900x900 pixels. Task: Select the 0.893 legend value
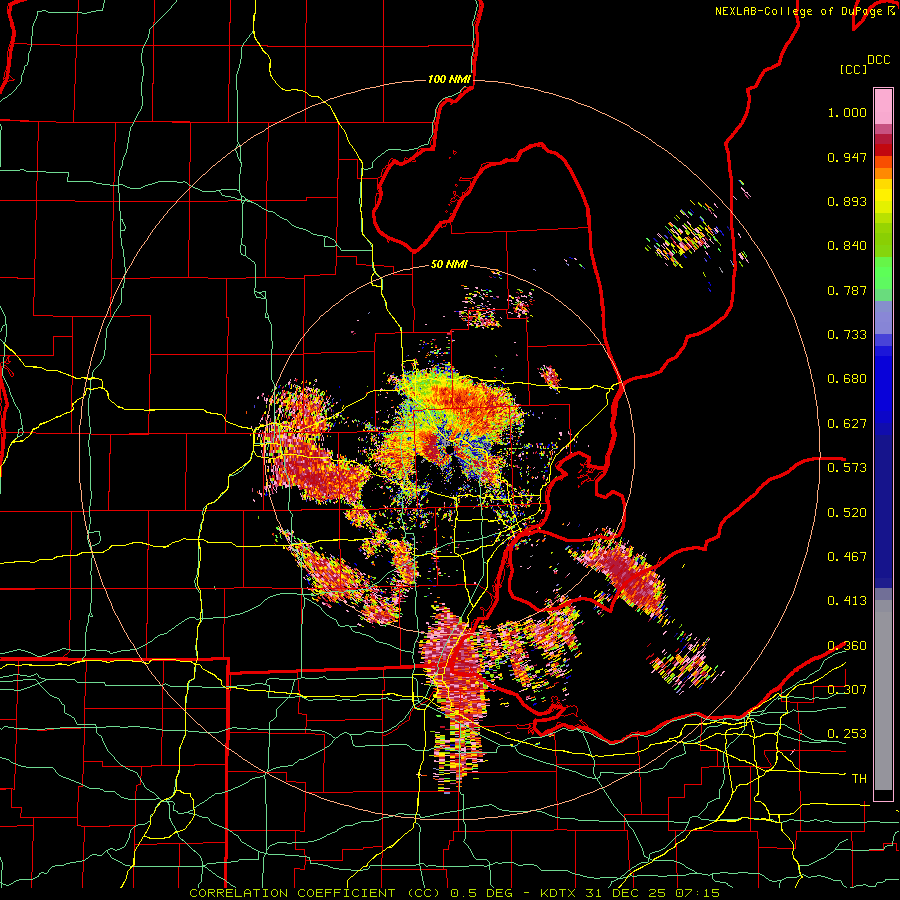[847, 201]
